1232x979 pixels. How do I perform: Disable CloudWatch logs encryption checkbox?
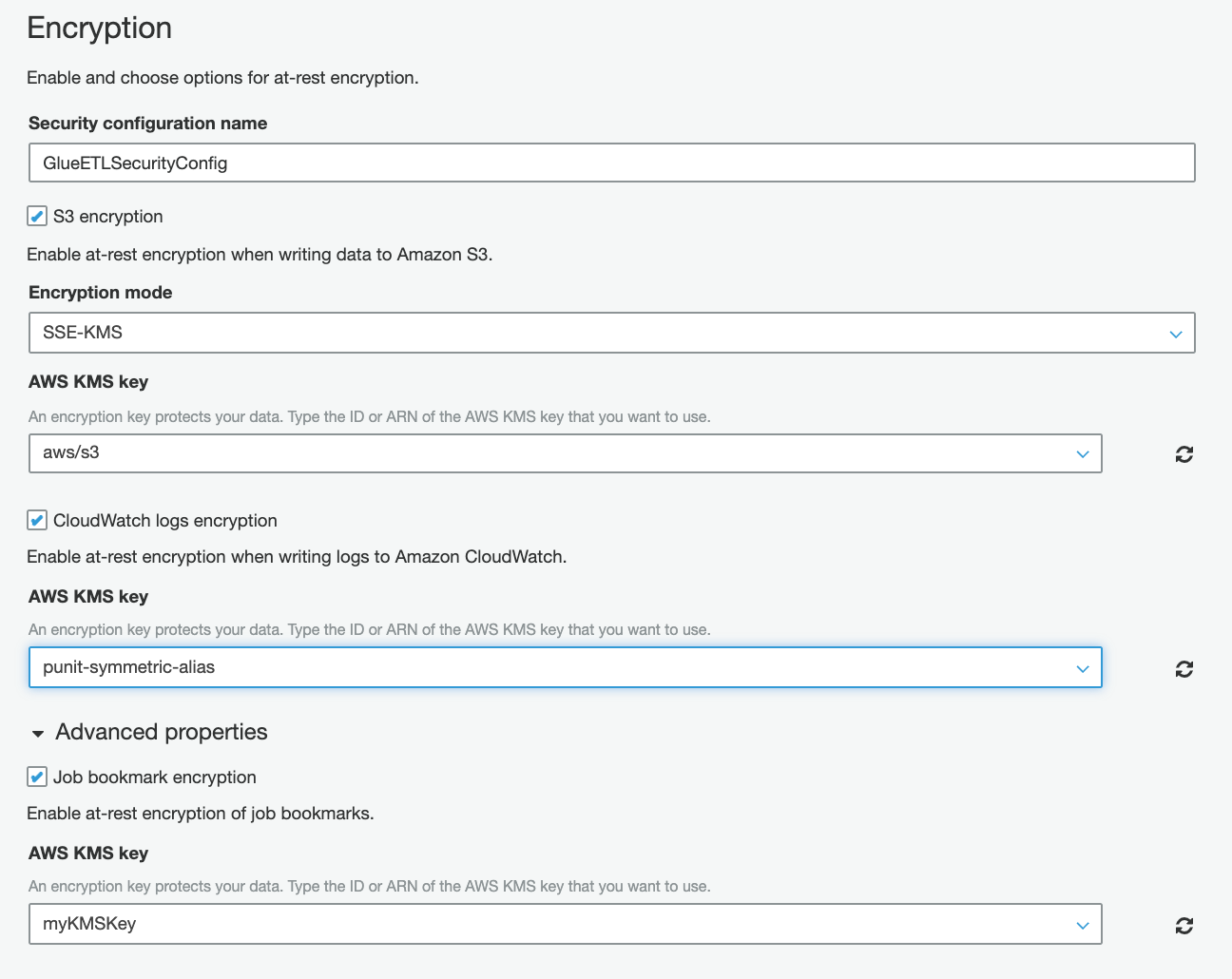click(37, 521)
